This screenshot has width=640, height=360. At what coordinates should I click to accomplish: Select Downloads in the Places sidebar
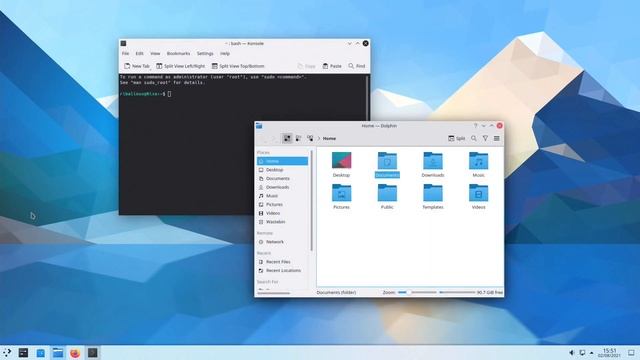282,187
